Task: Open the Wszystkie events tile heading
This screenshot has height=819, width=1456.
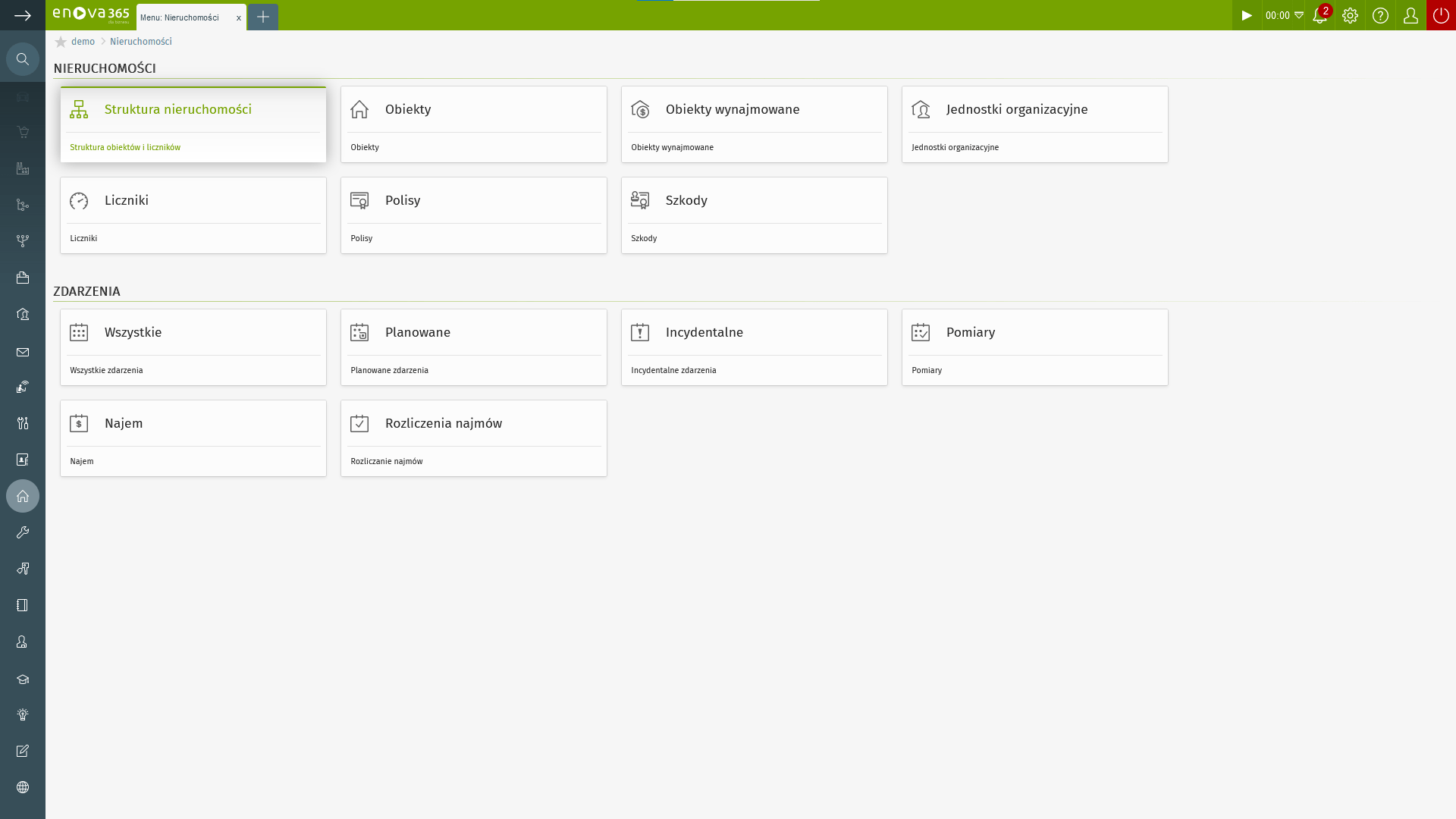Action: (133, 332)
